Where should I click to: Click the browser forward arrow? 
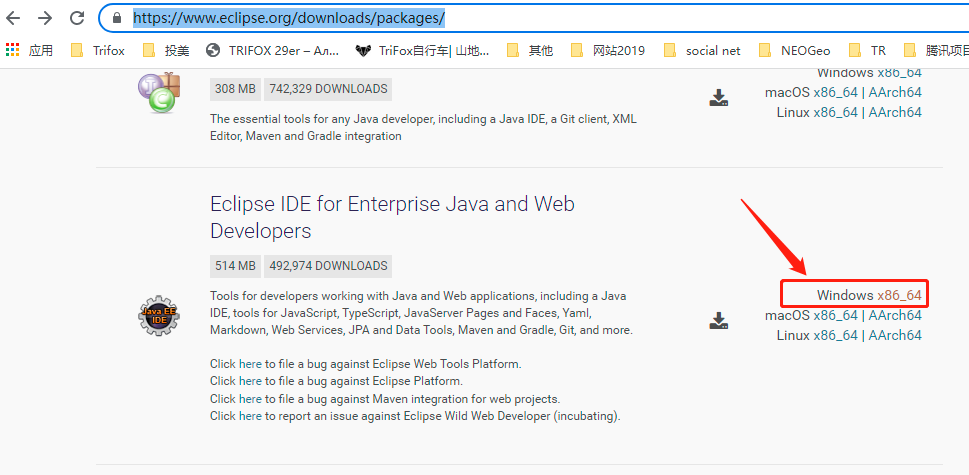pyautogui.click(x=45, y=18)
